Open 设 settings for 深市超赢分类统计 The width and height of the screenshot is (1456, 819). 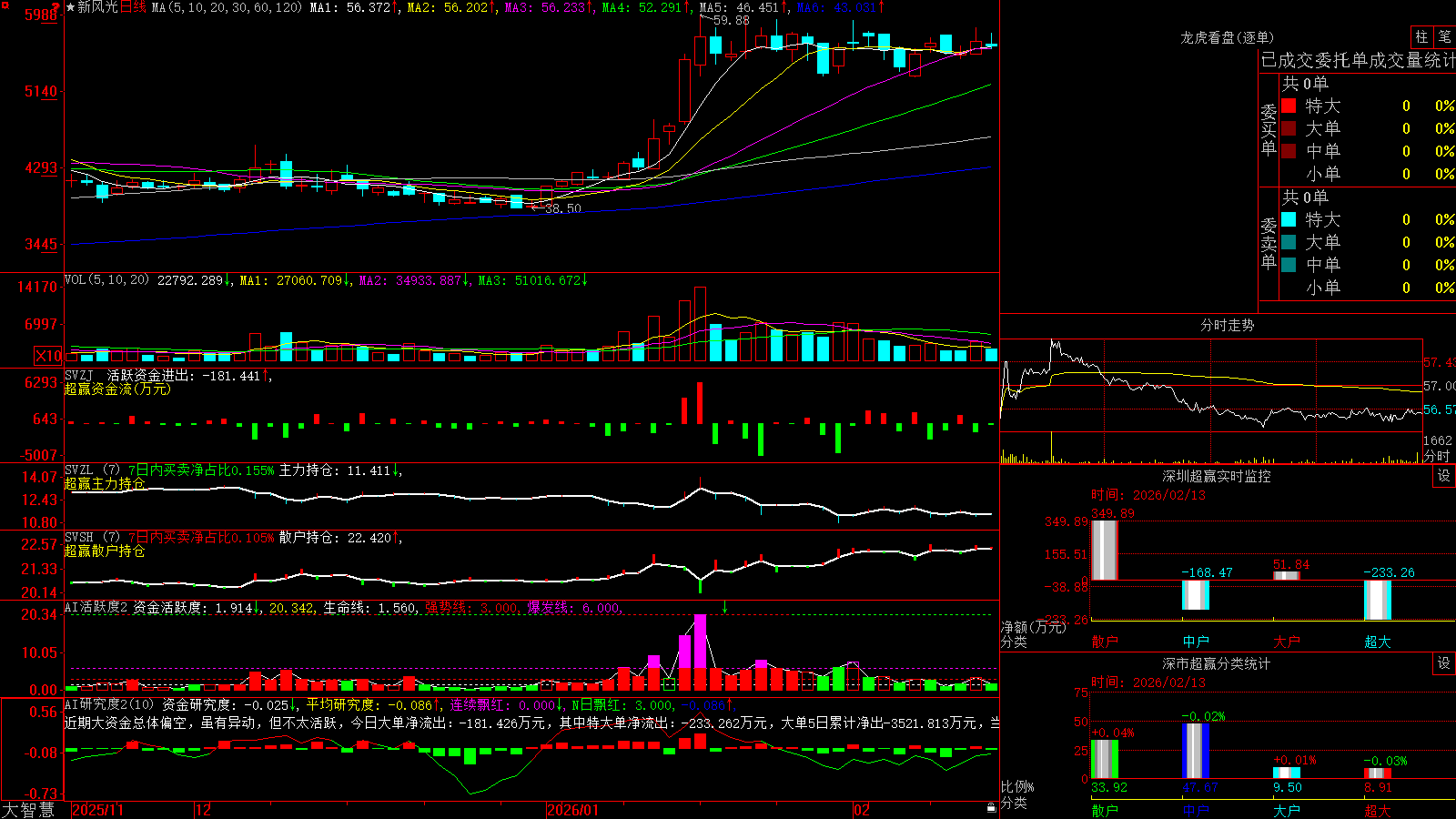click(x=1444, y=663)
